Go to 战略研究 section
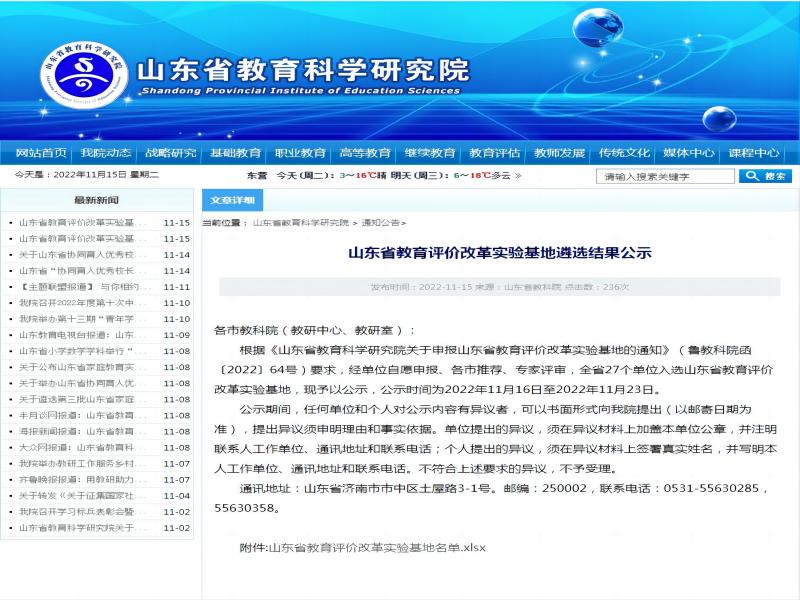The width and height of the screenshot is (800, 600). click(171, 153)
